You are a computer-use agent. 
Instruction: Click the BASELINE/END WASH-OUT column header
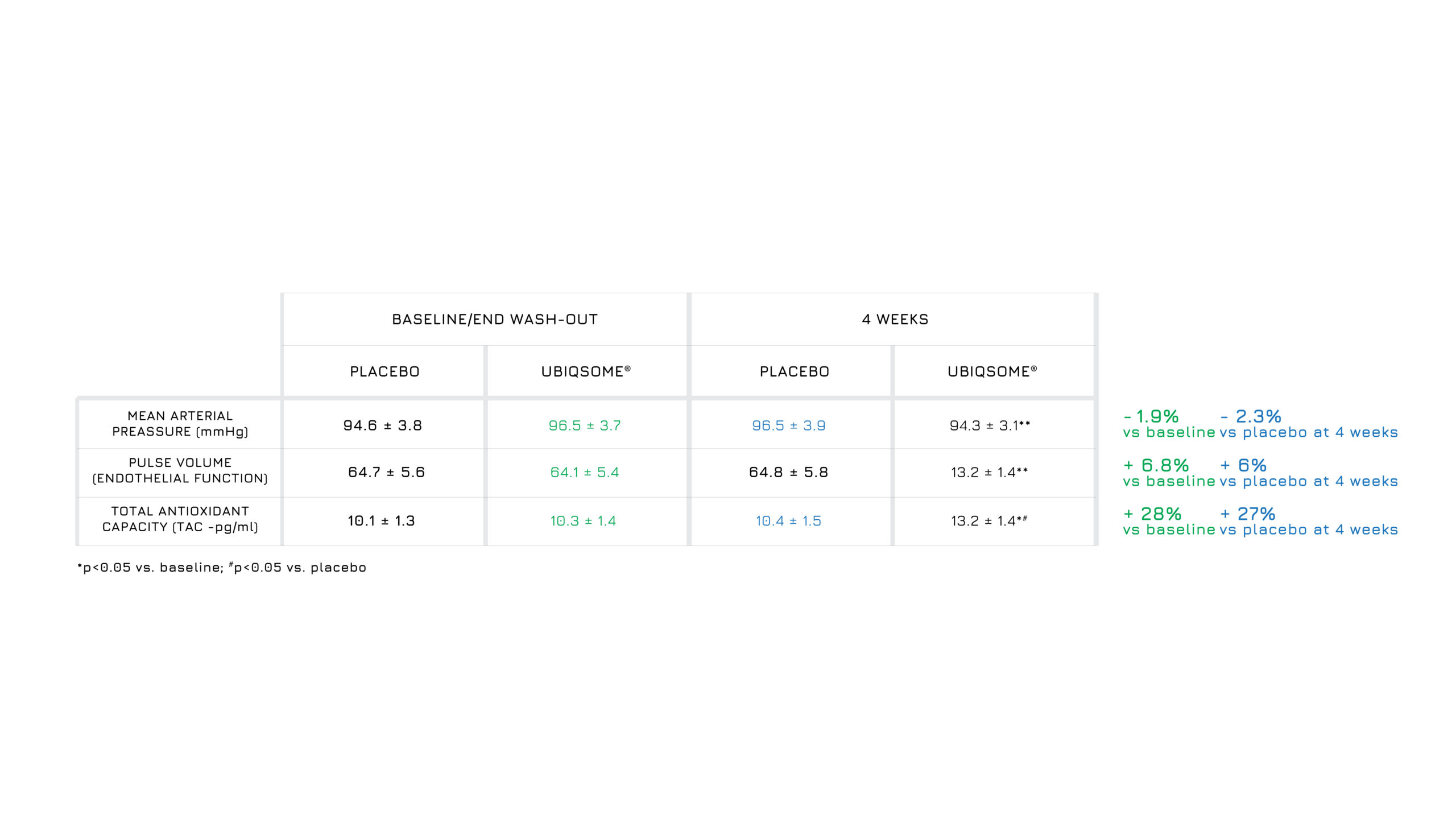(495, 320)
